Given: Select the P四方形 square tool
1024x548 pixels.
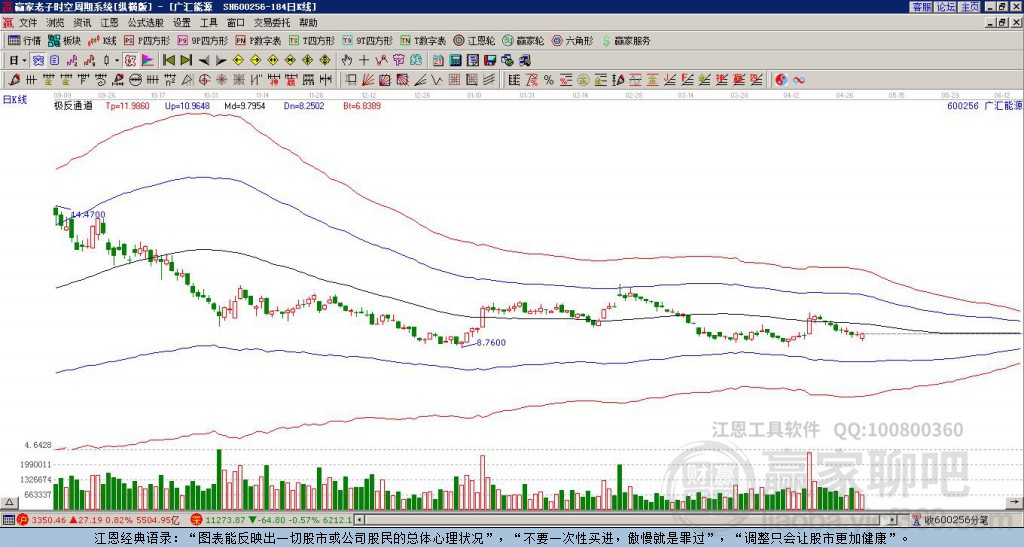Looking at the screenshot, I should 148,40.
